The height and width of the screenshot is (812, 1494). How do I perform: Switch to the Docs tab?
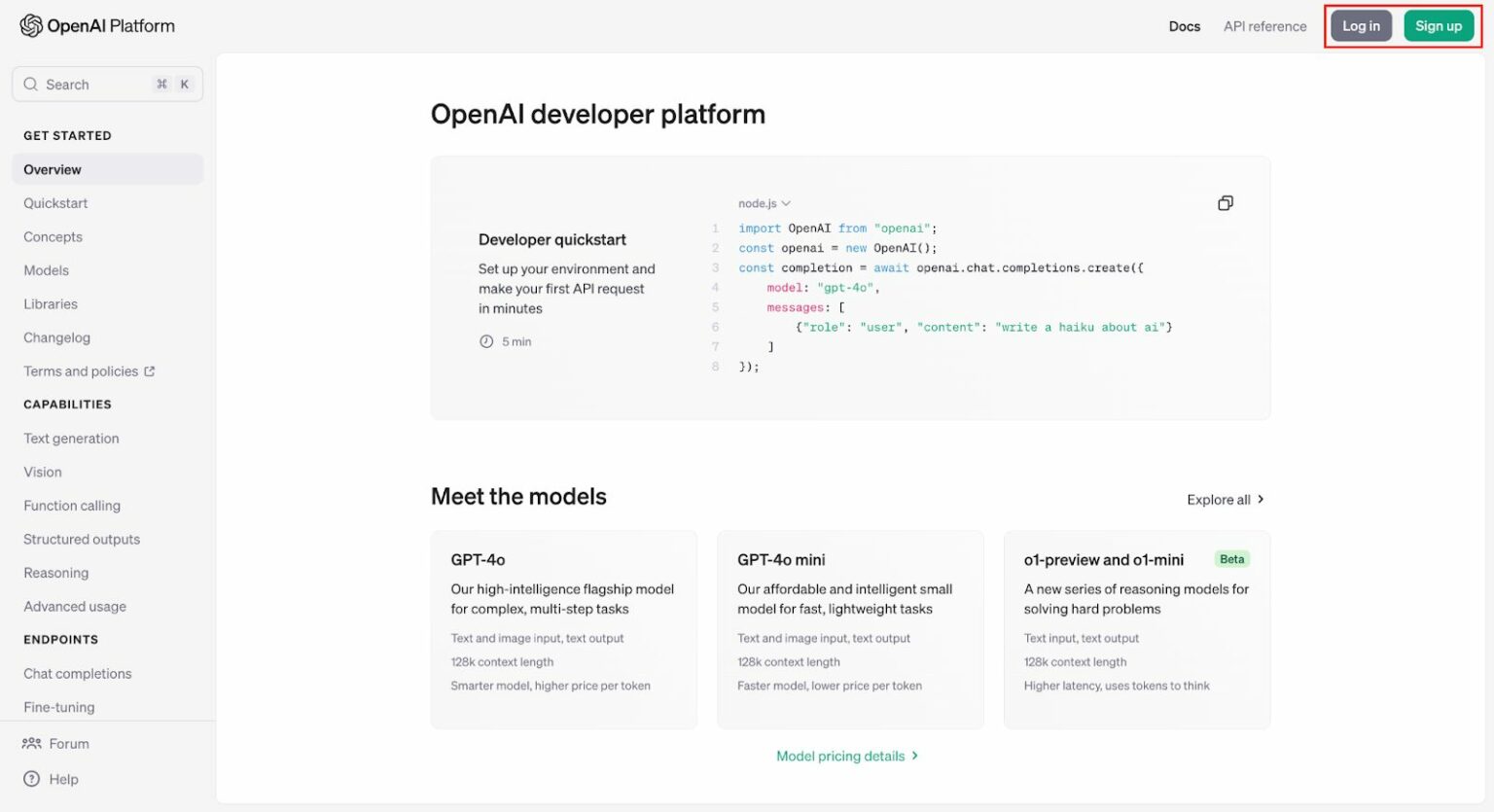click(x=1184, y=26)
